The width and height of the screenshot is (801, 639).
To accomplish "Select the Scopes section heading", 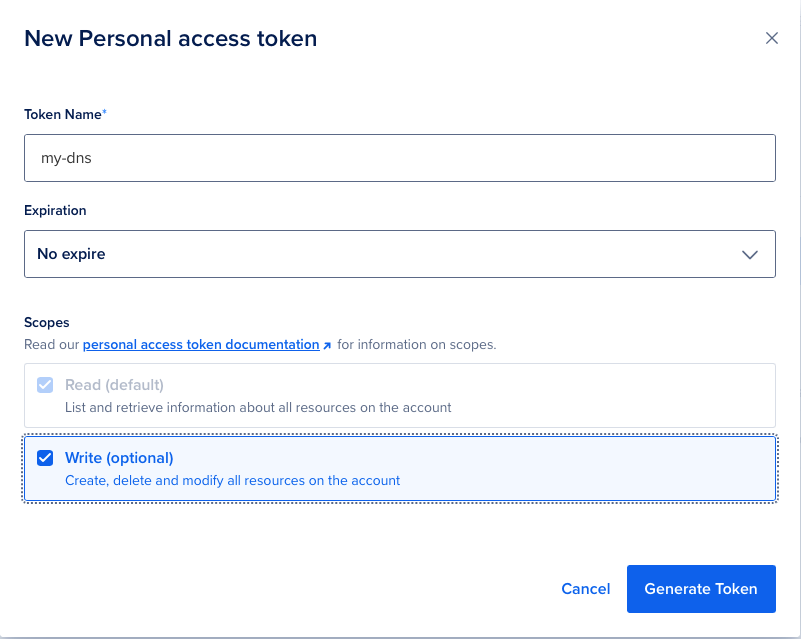I will [x=46, y=322].
